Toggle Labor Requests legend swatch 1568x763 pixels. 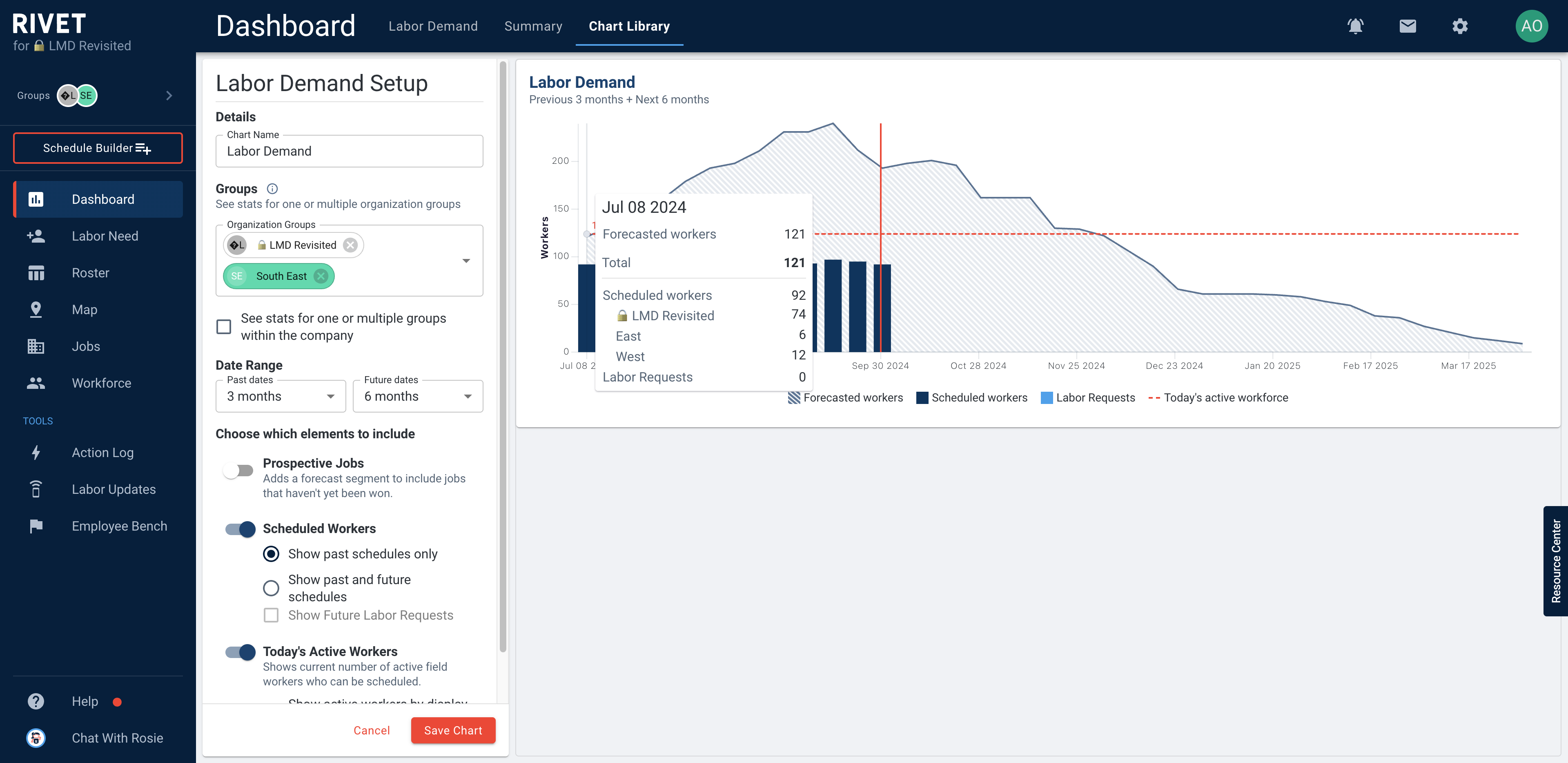coord(1046,398)
